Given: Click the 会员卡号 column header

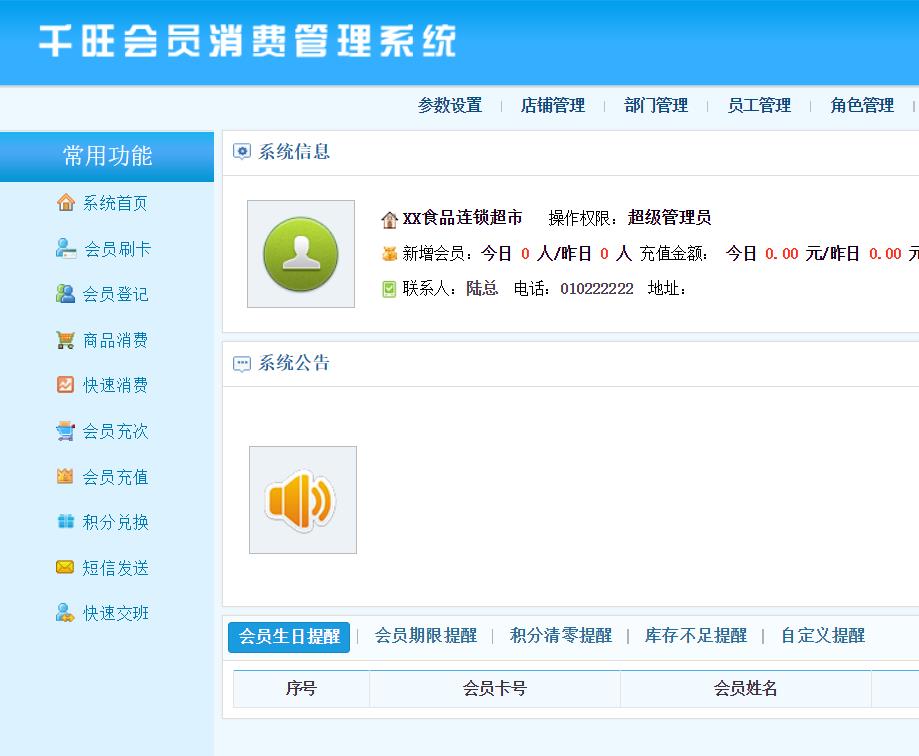Looking at the screenshot, I should [x=495, y=689].
